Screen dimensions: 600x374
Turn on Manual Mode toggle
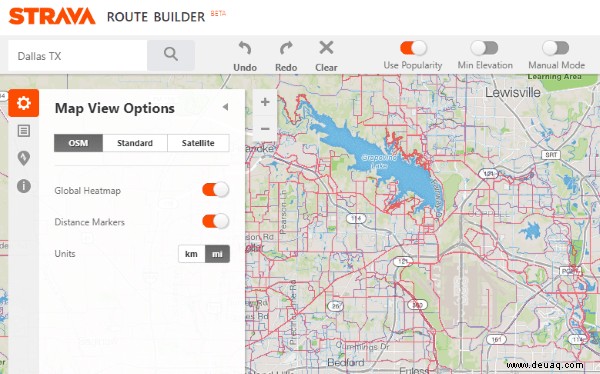tap(556, 48)
